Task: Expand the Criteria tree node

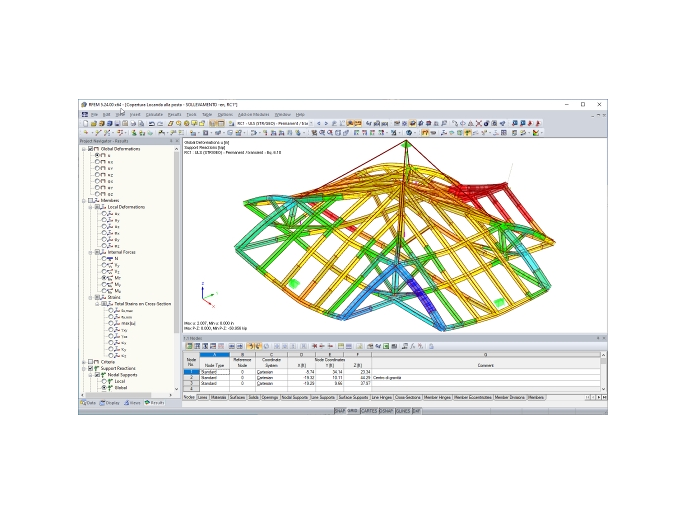Action: click(x=84, y=362)
